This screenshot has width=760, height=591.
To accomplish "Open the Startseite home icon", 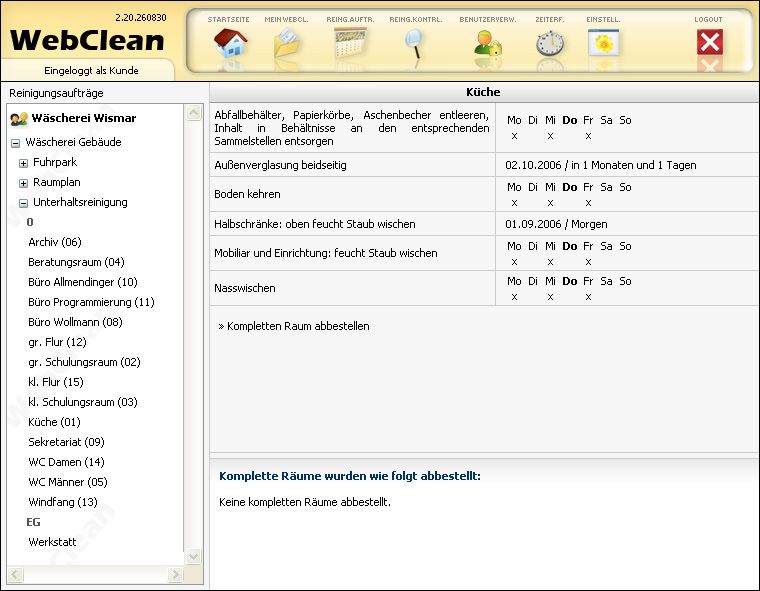I will [230, 42].
